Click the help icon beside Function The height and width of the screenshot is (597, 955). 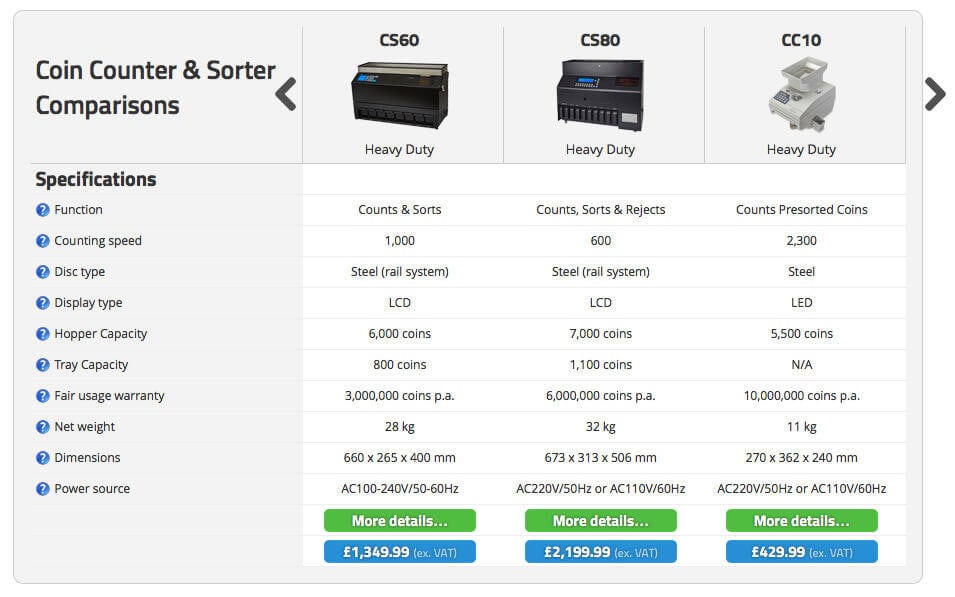point(43,210)
